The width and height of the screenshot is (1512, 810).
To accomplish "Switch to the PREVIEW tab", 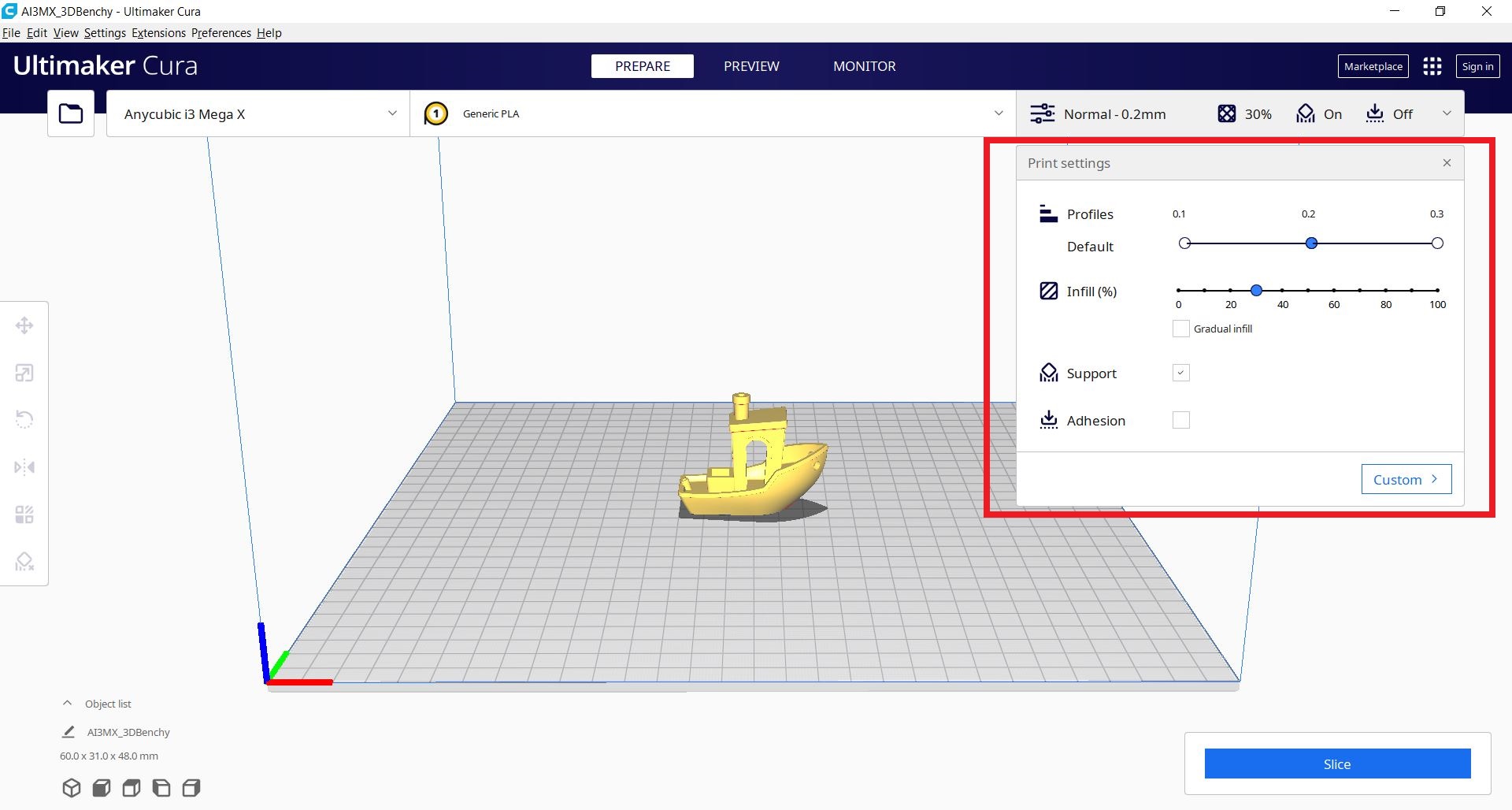I will coord(751,66).
